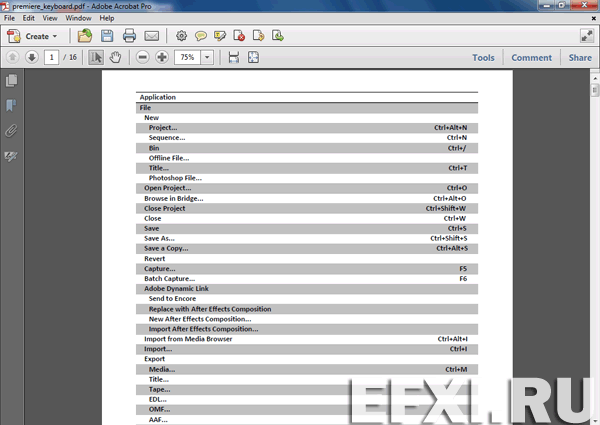Screen dimensions: 600x425
Task: Open the Create PDF menu
Action: (x=33, y=36)
